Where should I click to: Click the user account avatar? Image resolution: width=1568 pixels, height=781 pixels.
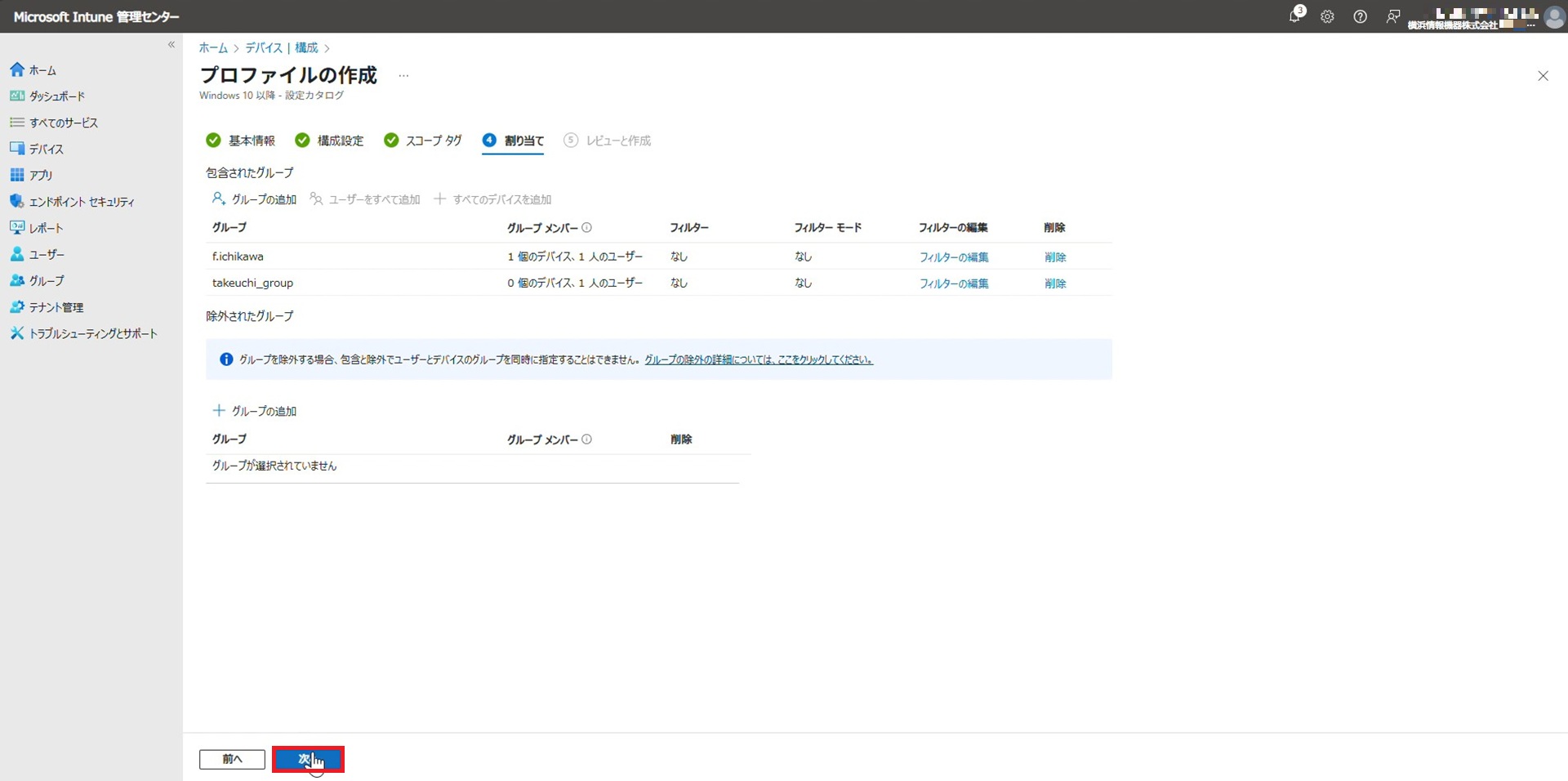pyautogui.click(x=1553, y=16)
